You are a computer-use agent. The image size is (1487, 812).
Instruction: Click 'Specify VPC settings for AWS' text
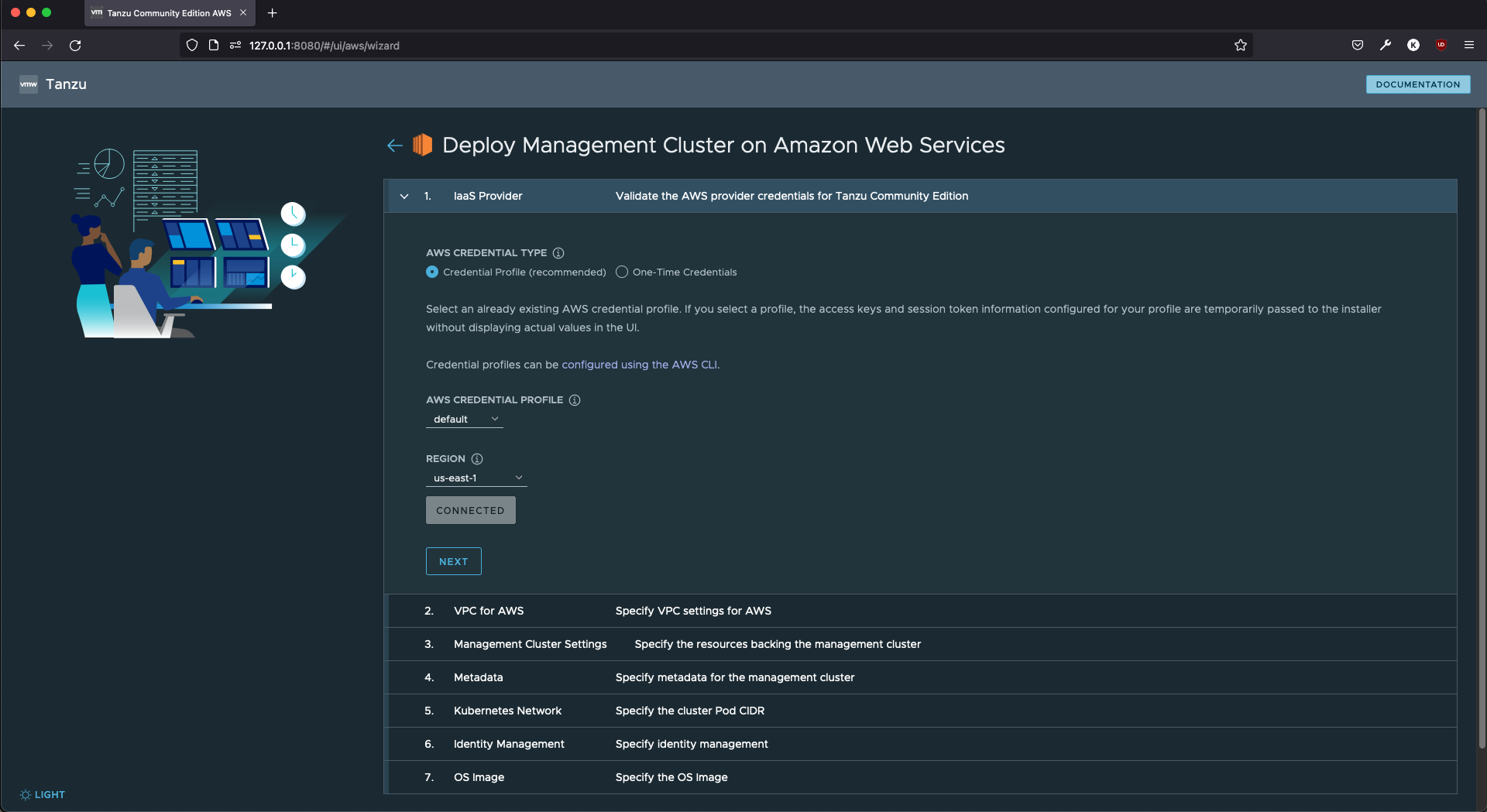(693, 612)
